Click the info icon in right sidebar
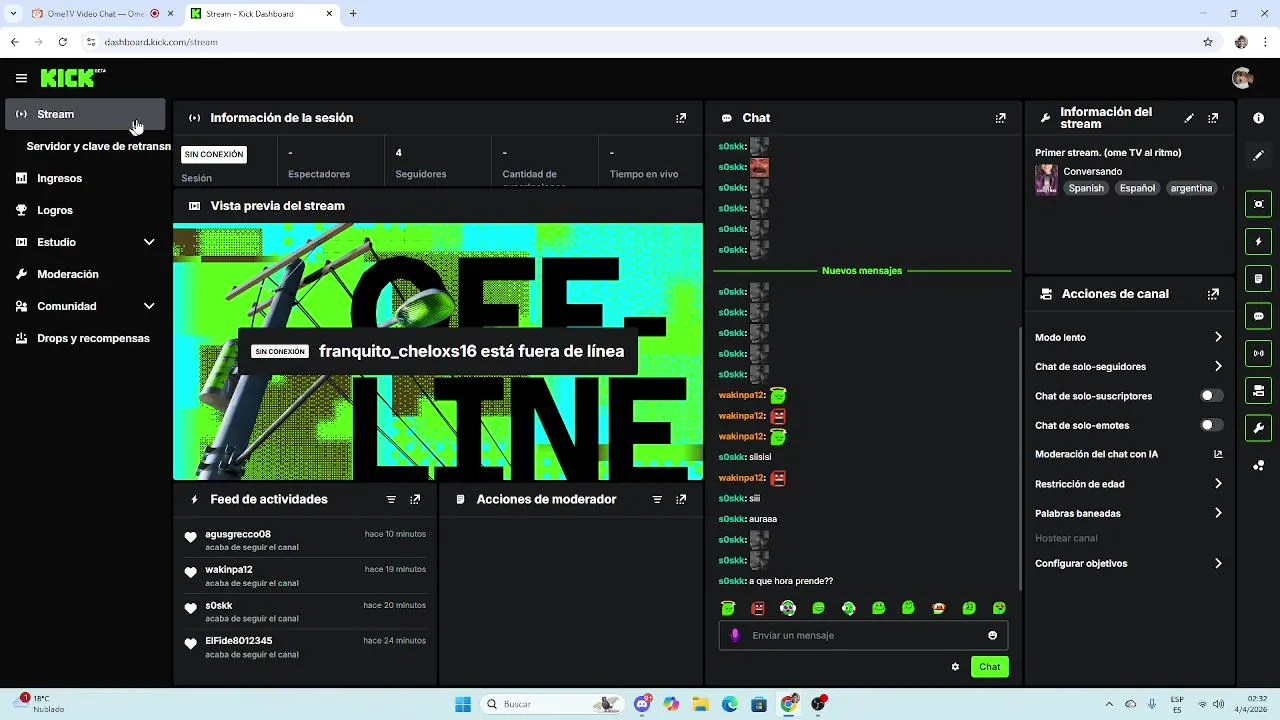This screenshot has height=720, width=1280. coord(1258,118)
